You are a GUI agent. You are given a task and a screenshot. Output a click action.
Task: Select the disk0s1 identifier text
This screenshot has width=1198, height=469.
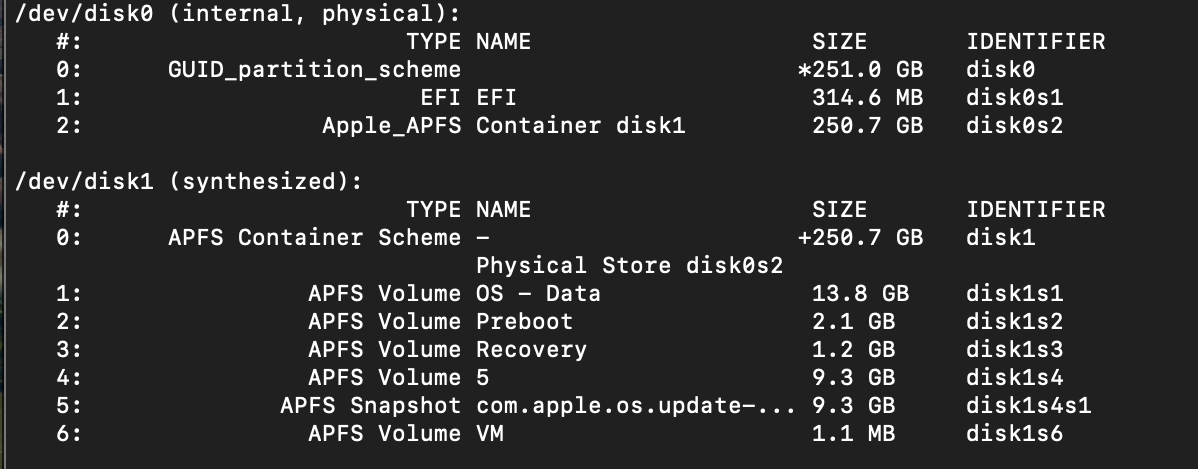click(x=1015, y=98)
